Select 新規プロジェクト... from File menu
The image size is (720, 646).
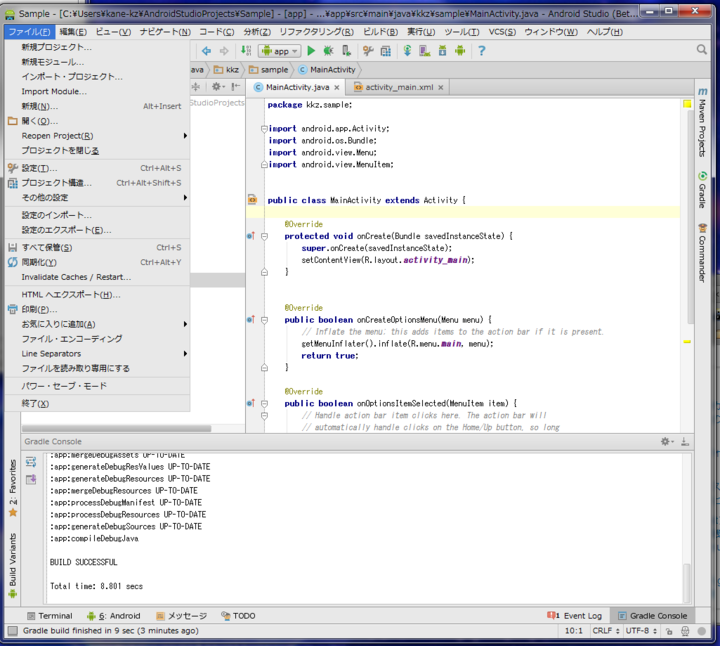[97, 47]
